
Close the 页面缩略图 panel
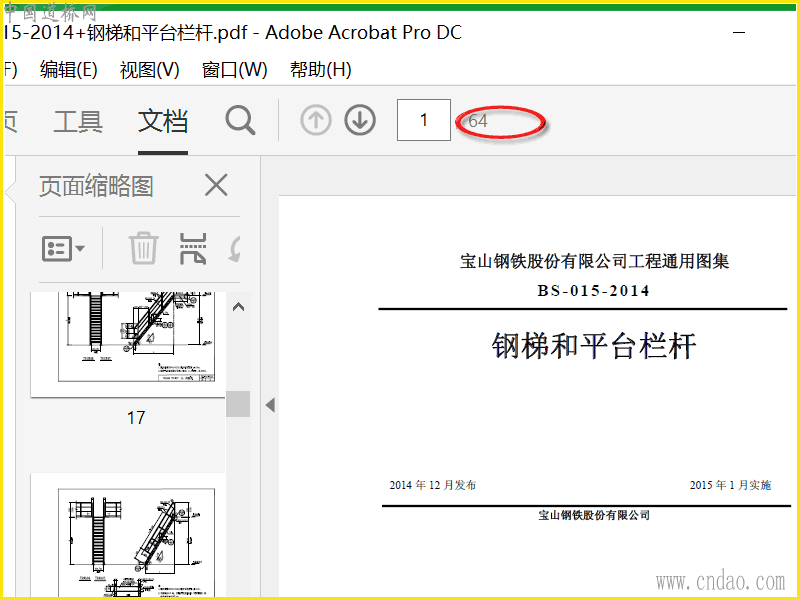[x=216, y=185]
